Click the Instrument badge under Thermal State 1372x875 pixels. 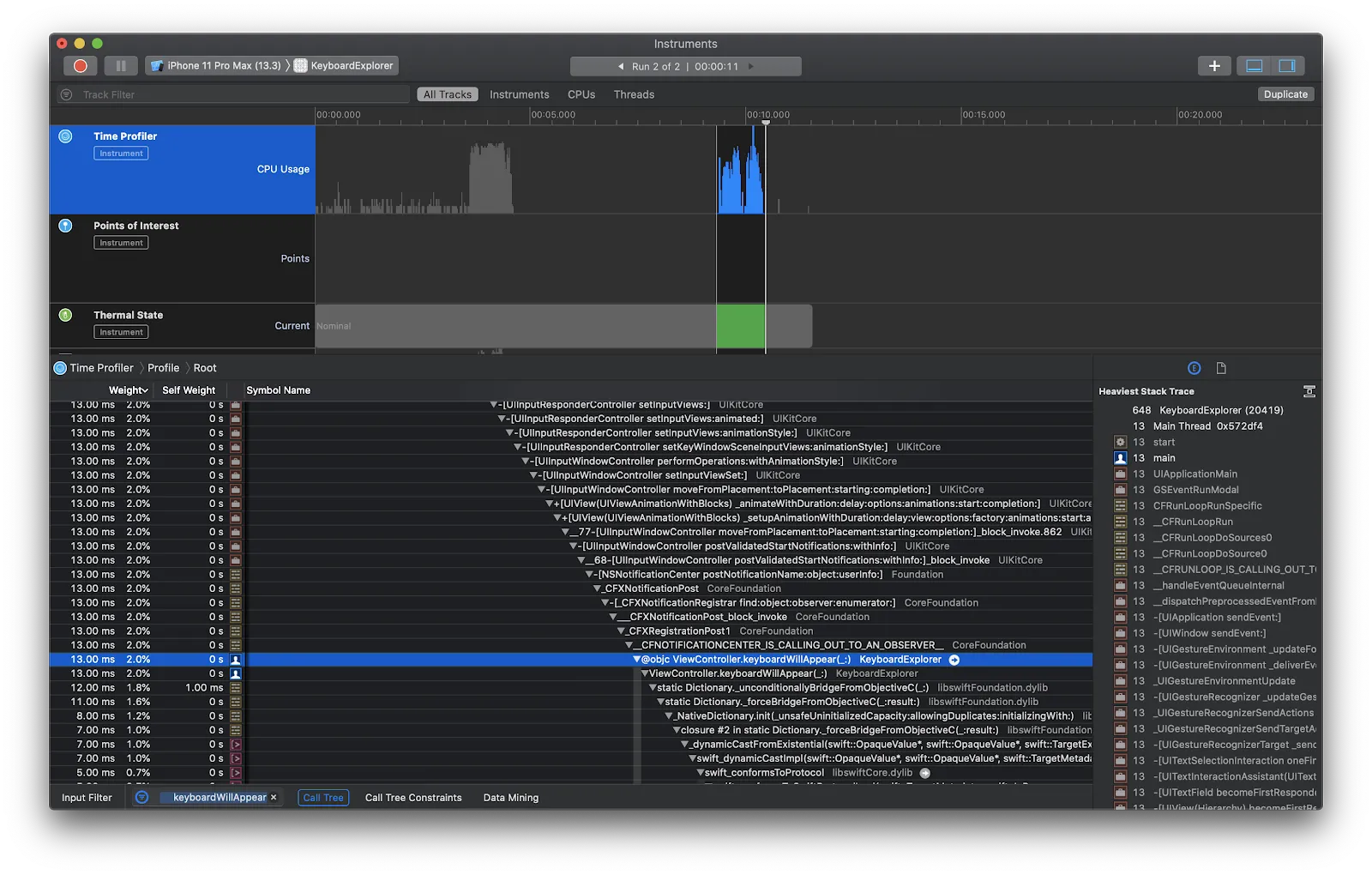[121, 332]
